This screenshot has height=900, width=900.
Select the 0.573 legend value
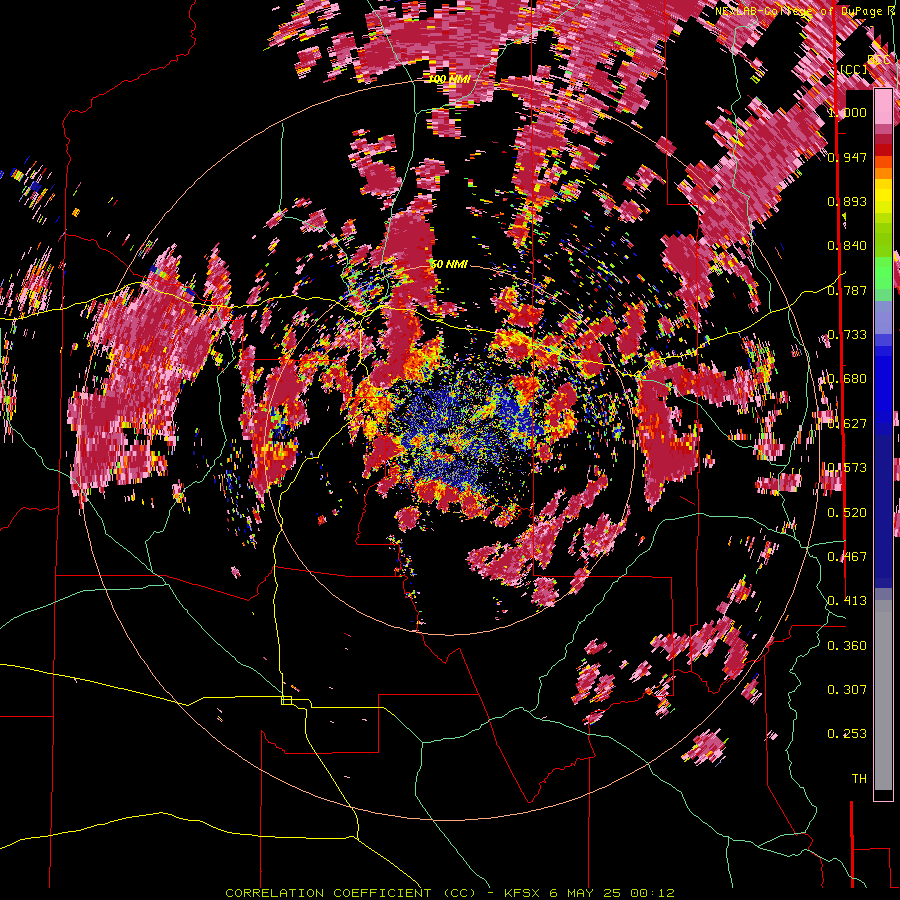pos(847,468)
